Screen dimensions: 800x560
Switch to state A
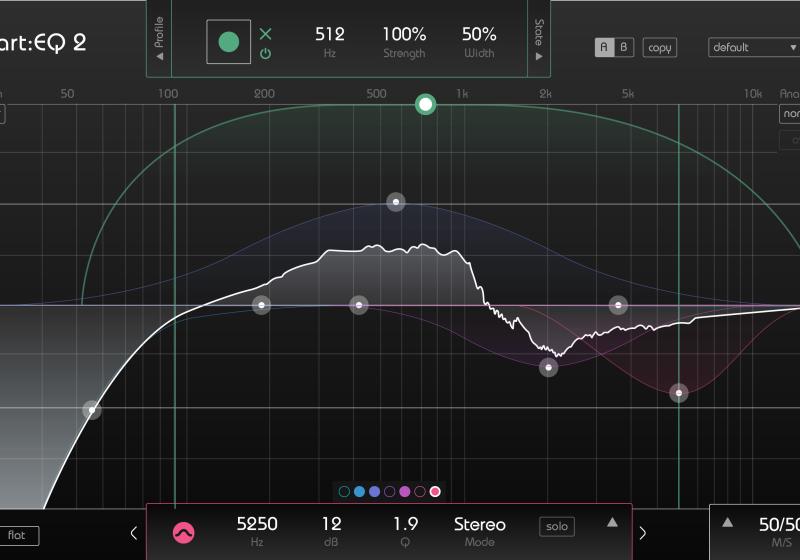pyautogui.click(x=604, y=47)
